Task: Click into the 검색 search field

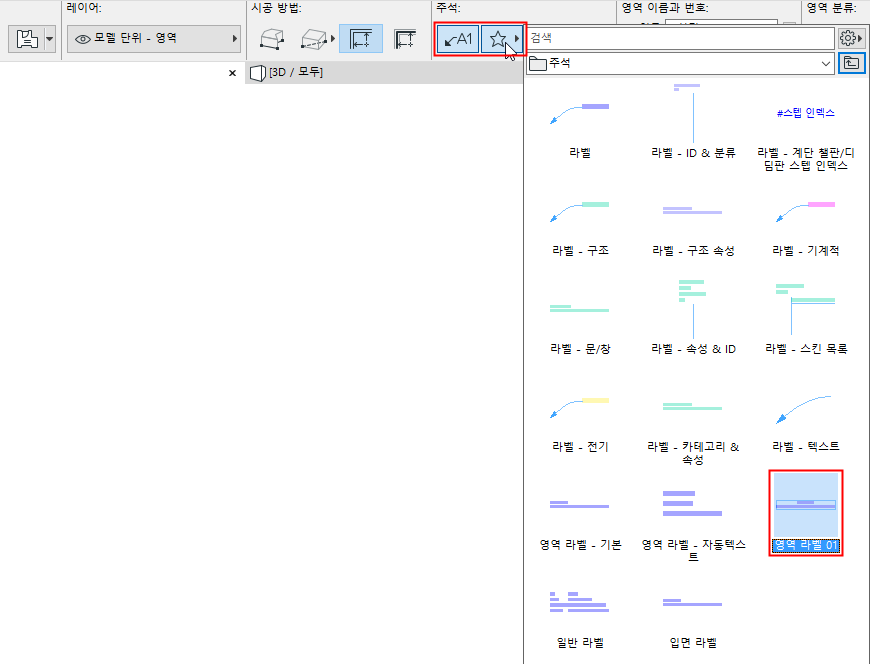Action: pos(680,38)
